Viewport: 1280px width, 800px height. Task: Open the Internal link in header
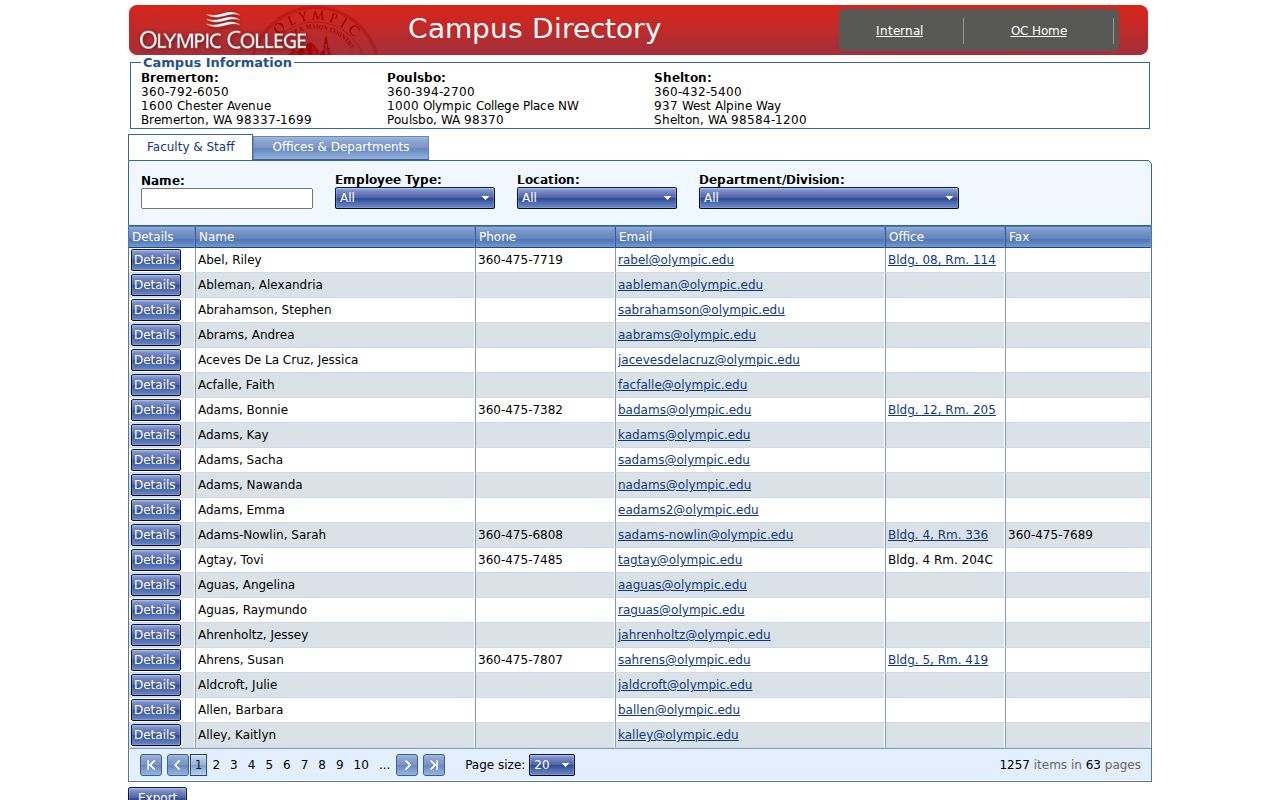(899, 31)
